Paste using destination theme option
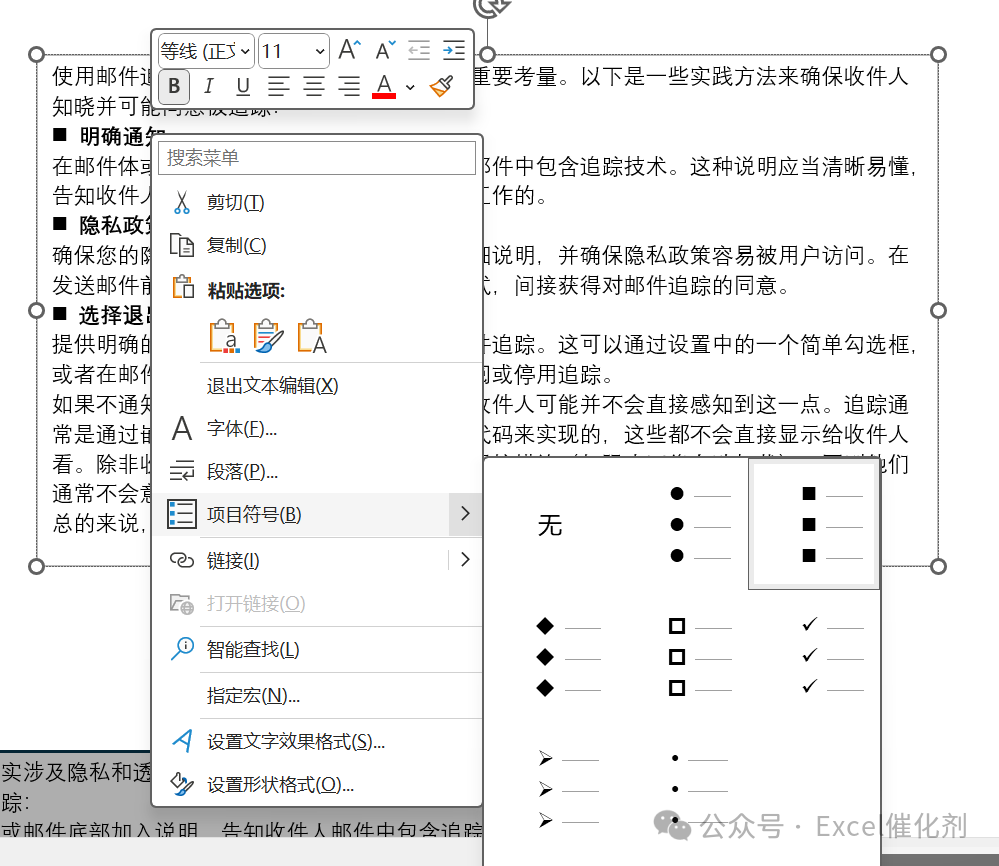Screen dimensions: 999x866 (225, 336)
